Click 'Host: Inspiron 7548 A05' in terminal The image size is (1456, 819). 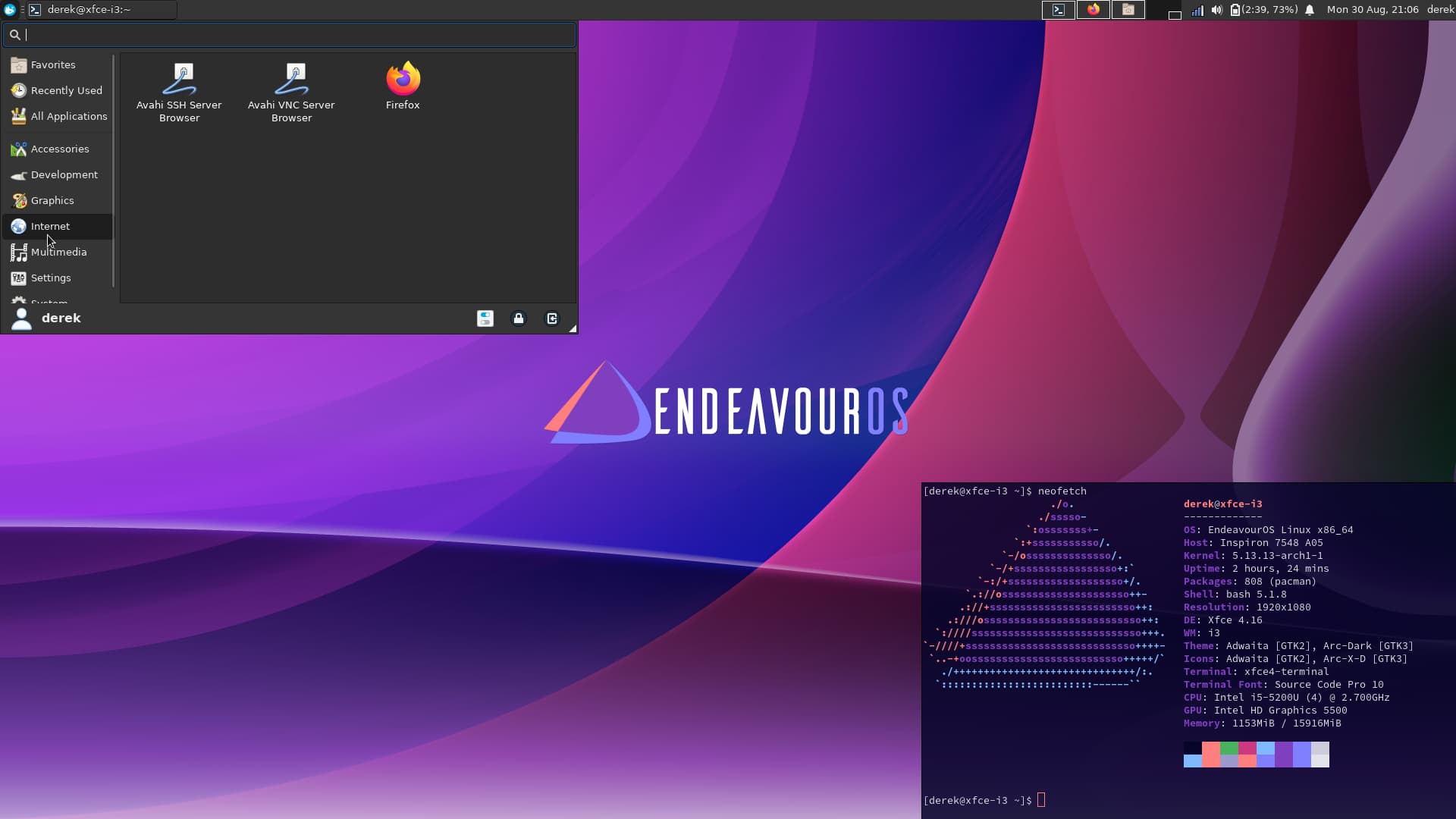click(x=1253, y=543)
